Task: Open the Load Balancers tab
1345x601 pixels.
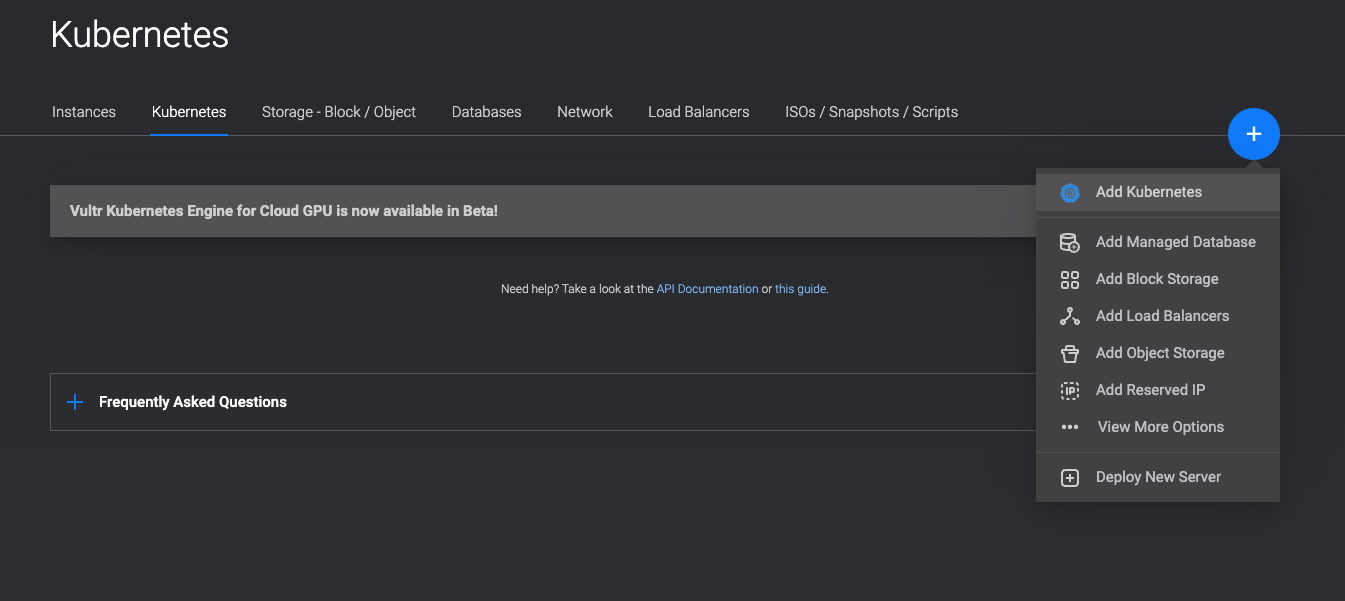Action: [699, 112]
